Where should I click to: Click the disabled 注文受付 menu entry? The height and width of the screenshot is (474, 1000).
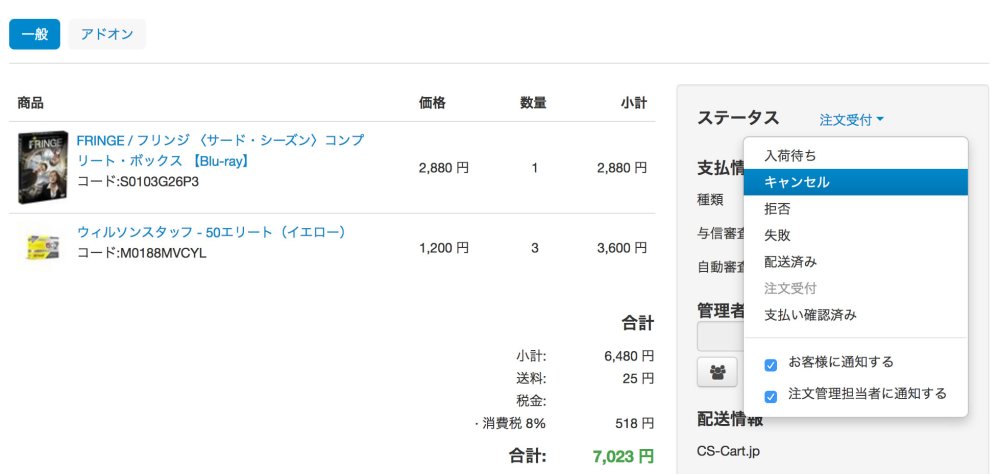coord(790,288)
